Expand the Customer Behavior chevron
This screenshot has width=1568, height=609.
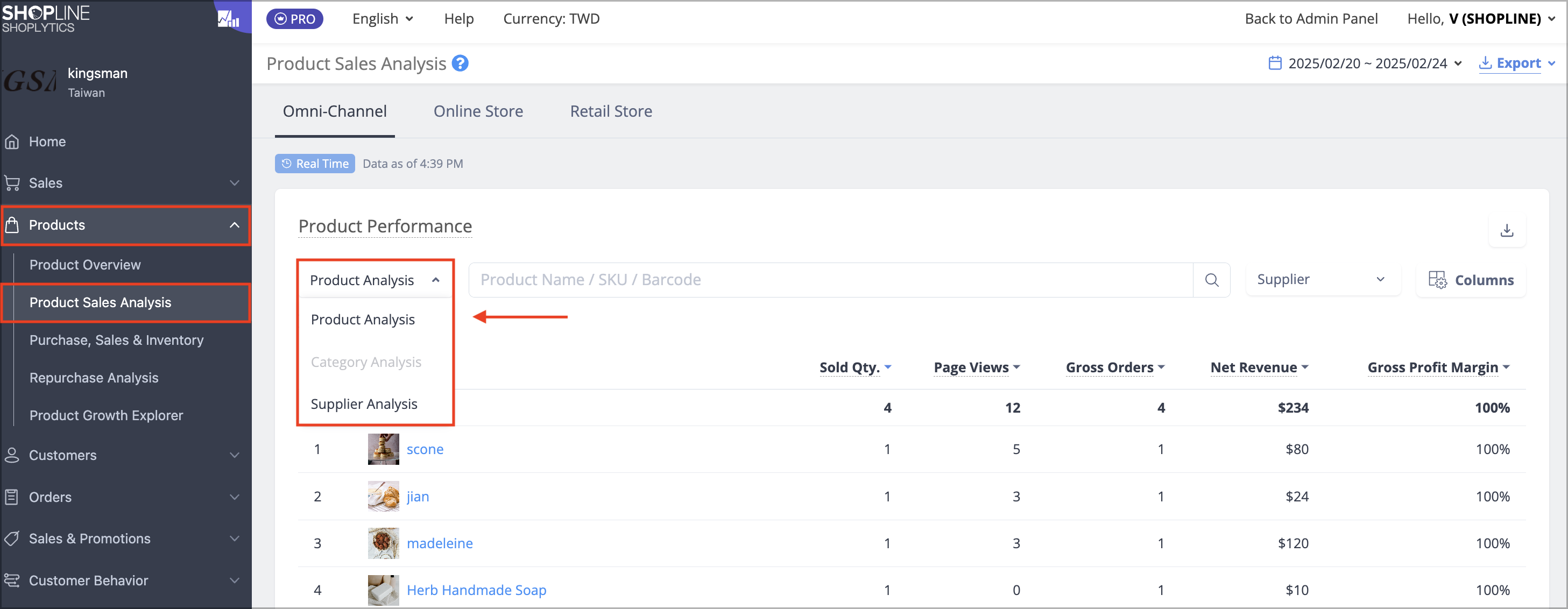[235, 580]
